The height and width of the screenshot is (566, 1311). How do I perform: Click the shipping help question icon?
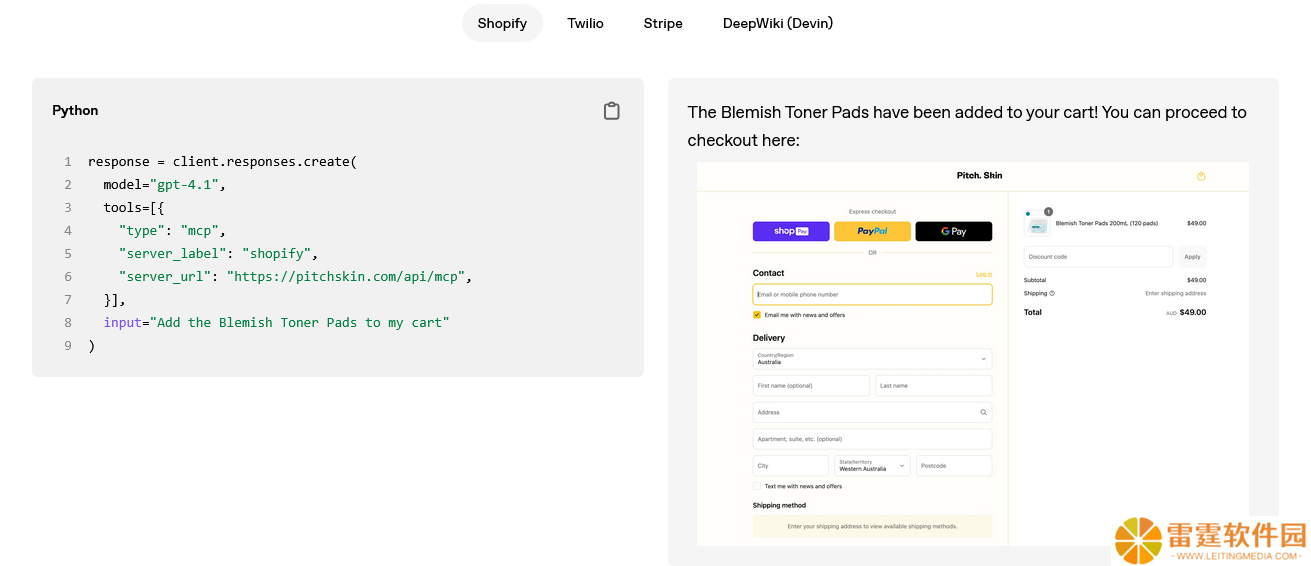point(1052,293)
